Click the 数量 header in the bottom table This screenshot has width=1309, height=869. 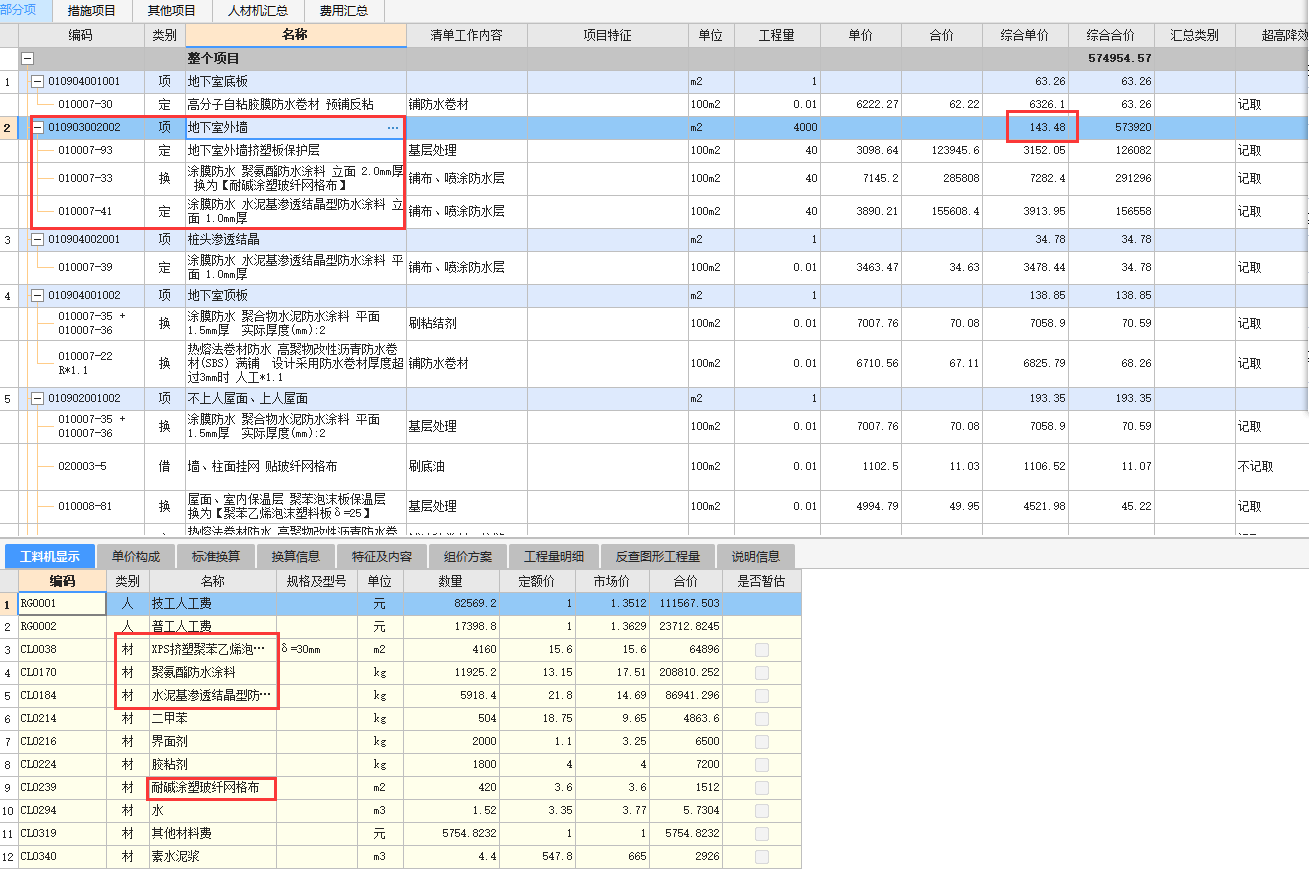(450, 581)
